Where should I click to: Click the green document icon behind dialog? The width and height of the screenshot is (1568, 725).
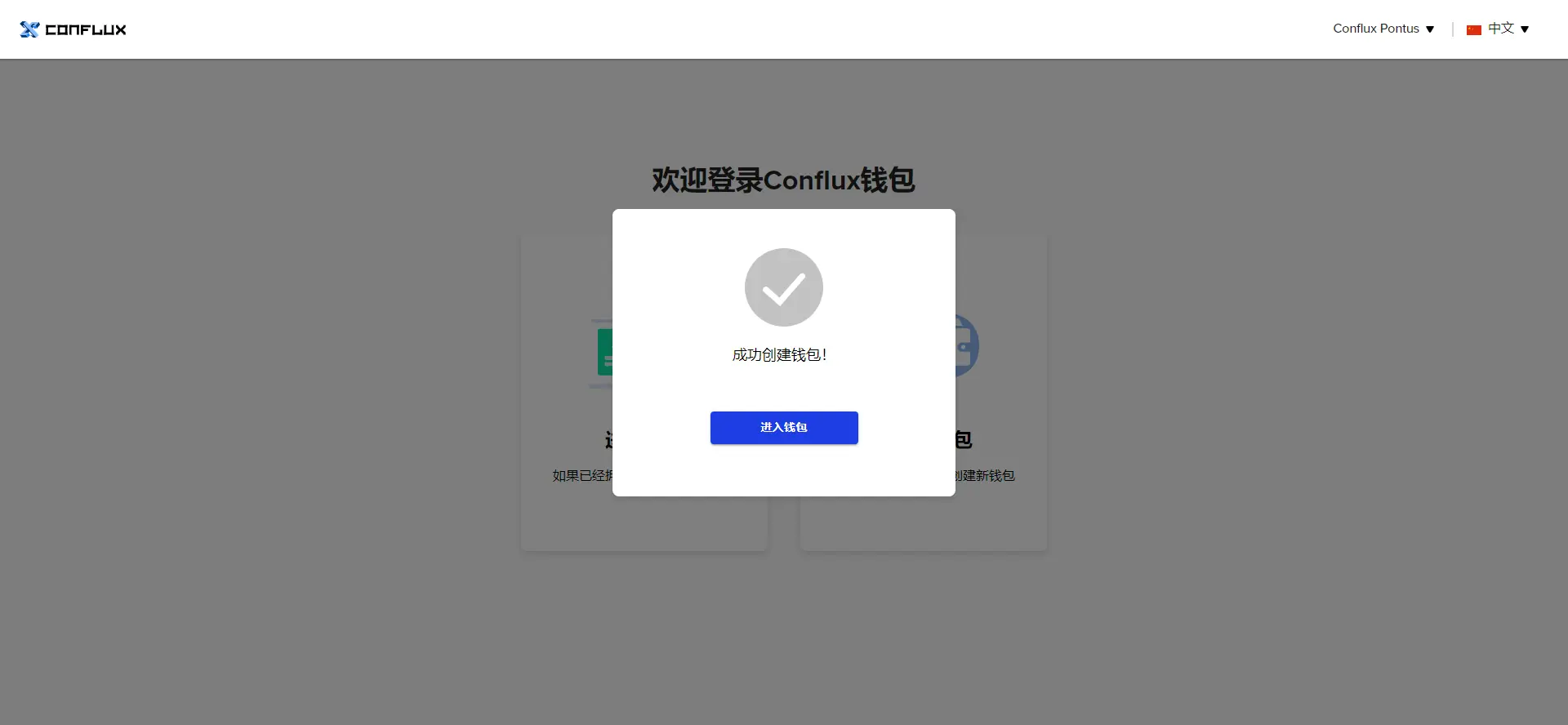click(x=603, y=353)
